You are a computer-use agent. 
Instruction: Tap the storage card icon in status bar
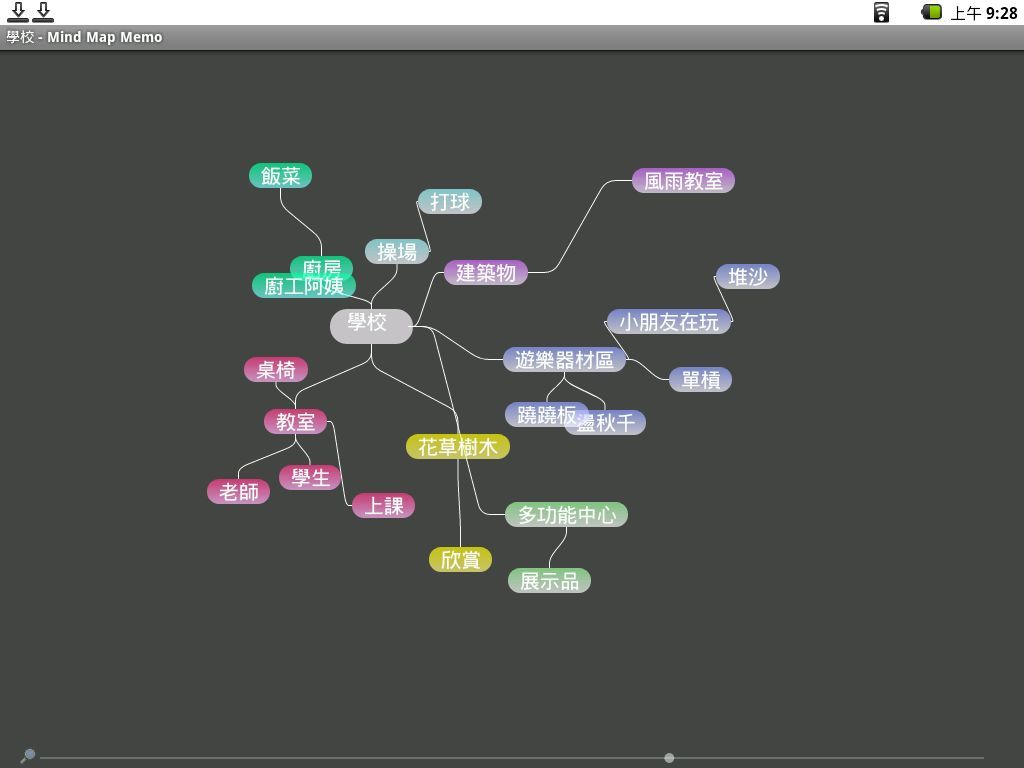tap(881, 12)
